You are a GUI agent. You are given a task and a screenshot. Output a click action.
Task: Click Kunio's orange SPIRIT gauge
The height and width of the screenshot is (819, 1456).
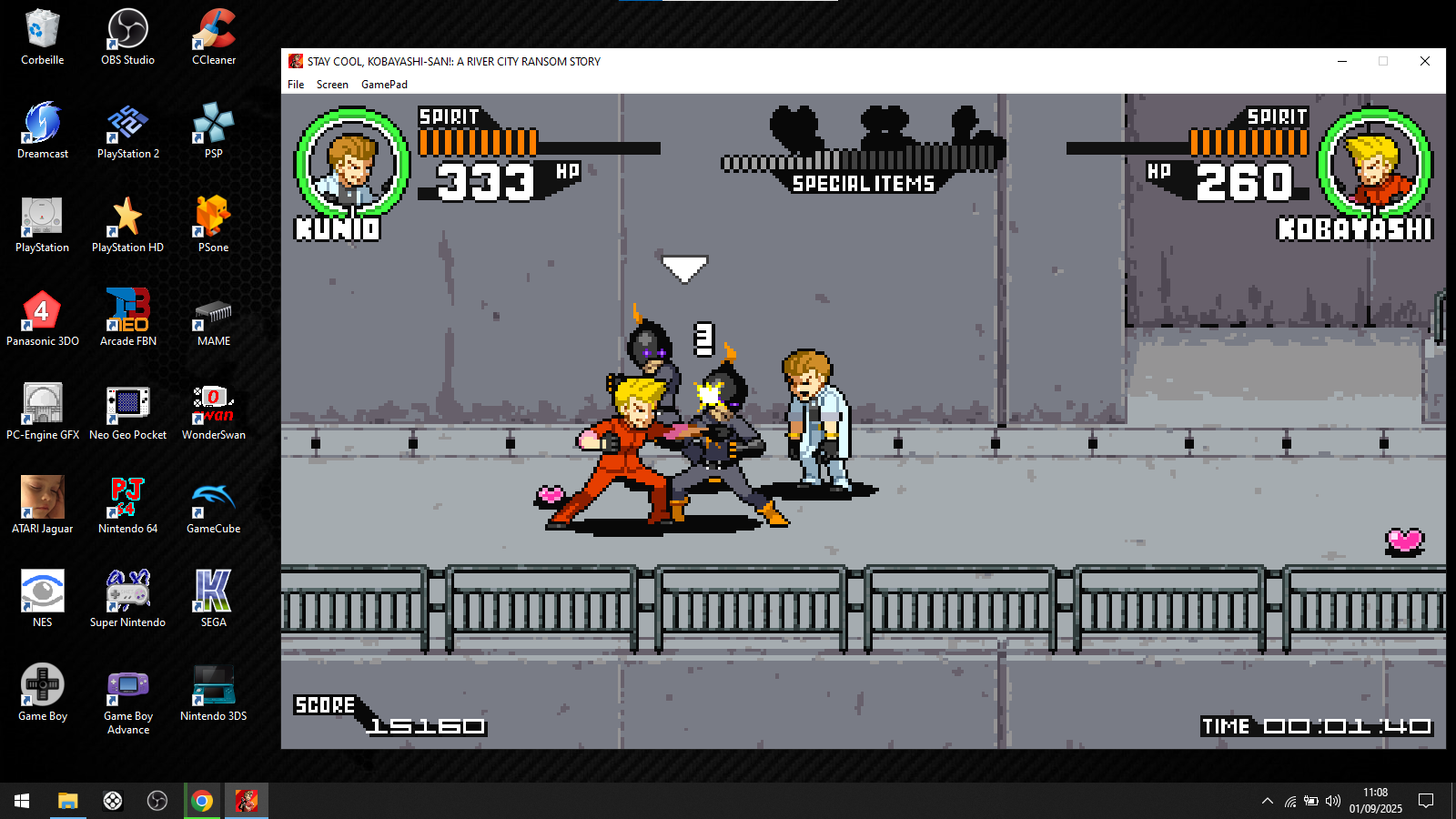(478, 143)
